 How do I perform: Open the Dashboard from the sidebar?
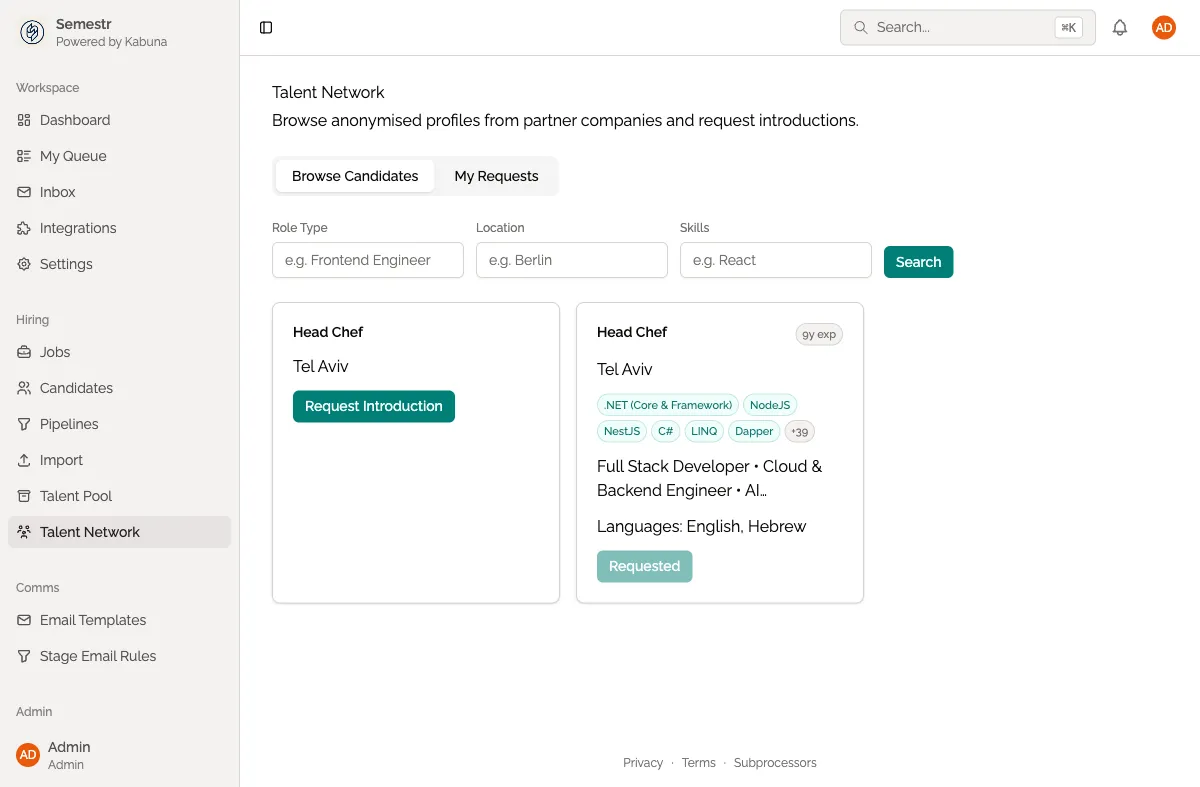click(x=74, y=120)
